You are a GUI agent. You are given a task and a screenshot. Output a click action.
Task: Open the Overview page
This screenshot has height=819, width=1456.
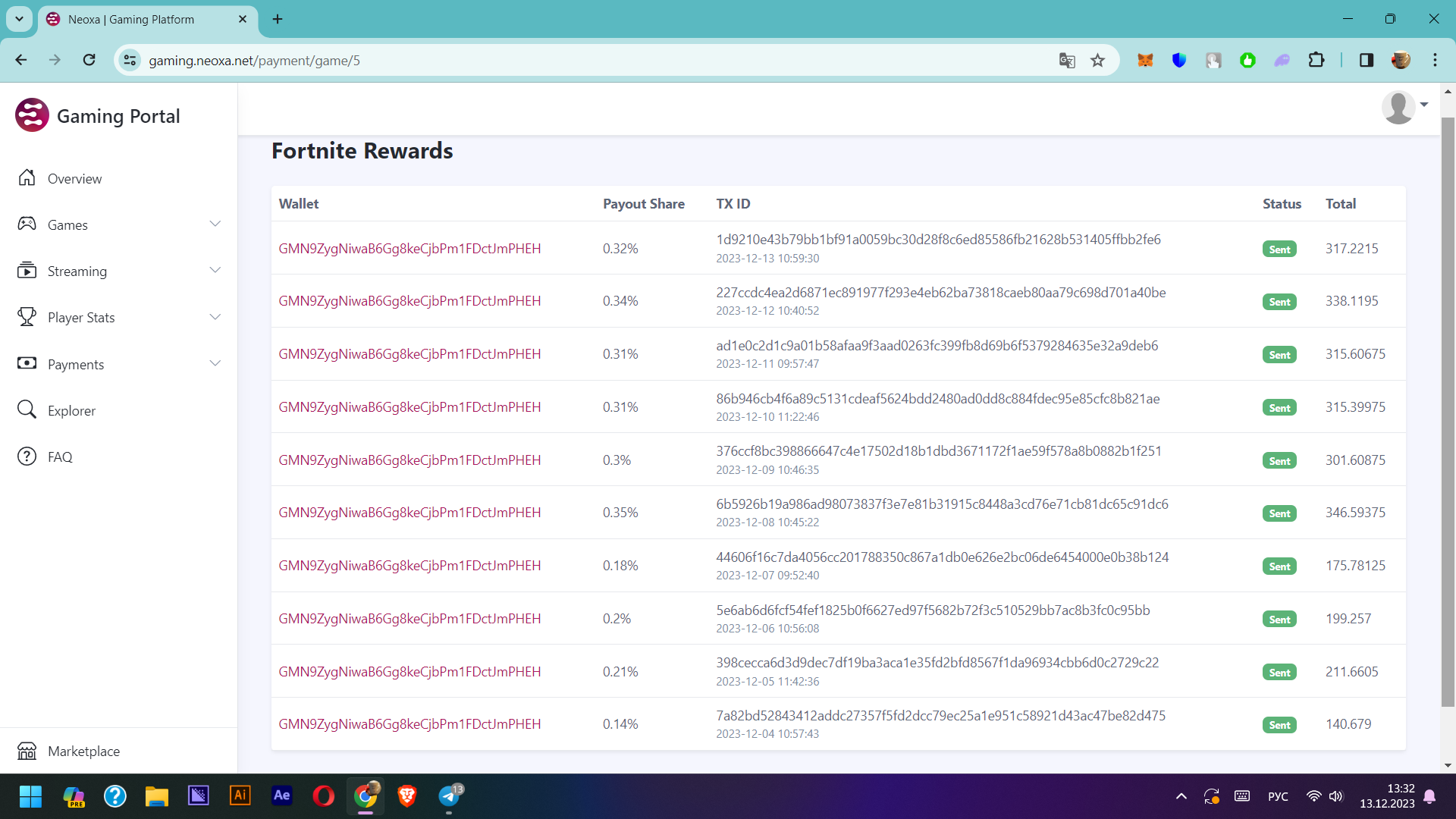pos(74,178)
